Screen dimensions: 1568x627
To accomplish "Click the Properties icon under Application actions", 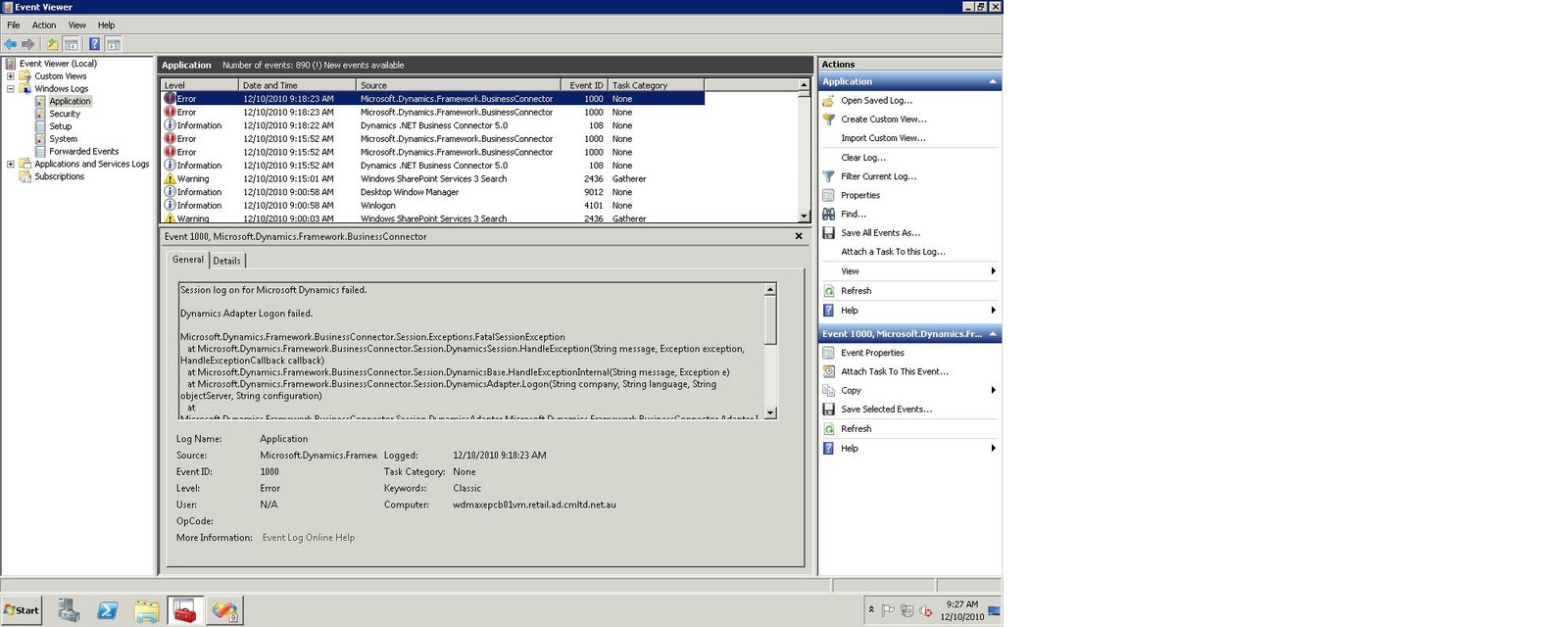I will pos(828,196).
